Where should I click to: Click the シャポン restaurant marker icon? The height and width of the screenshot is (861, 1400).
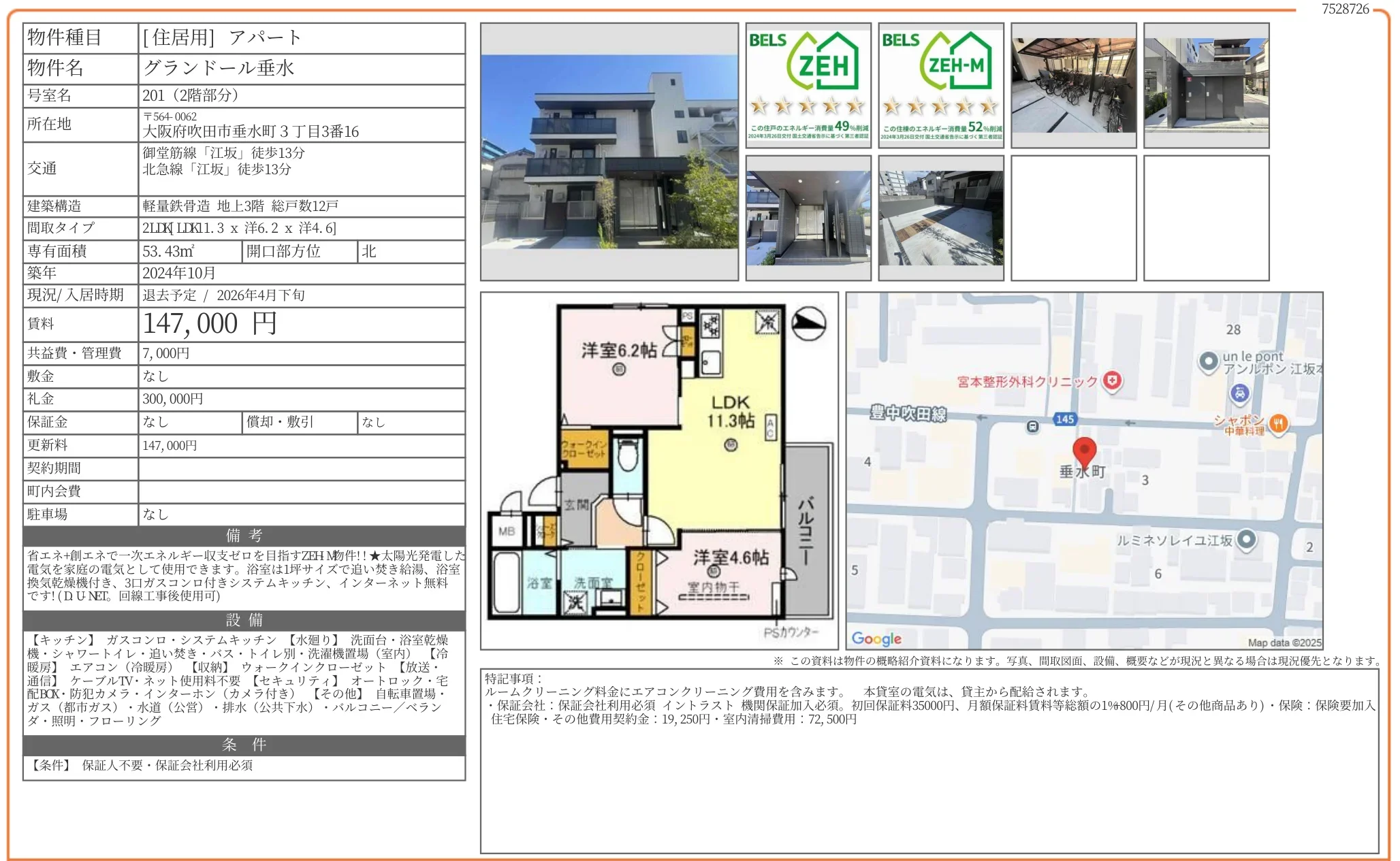point(1278,423)
